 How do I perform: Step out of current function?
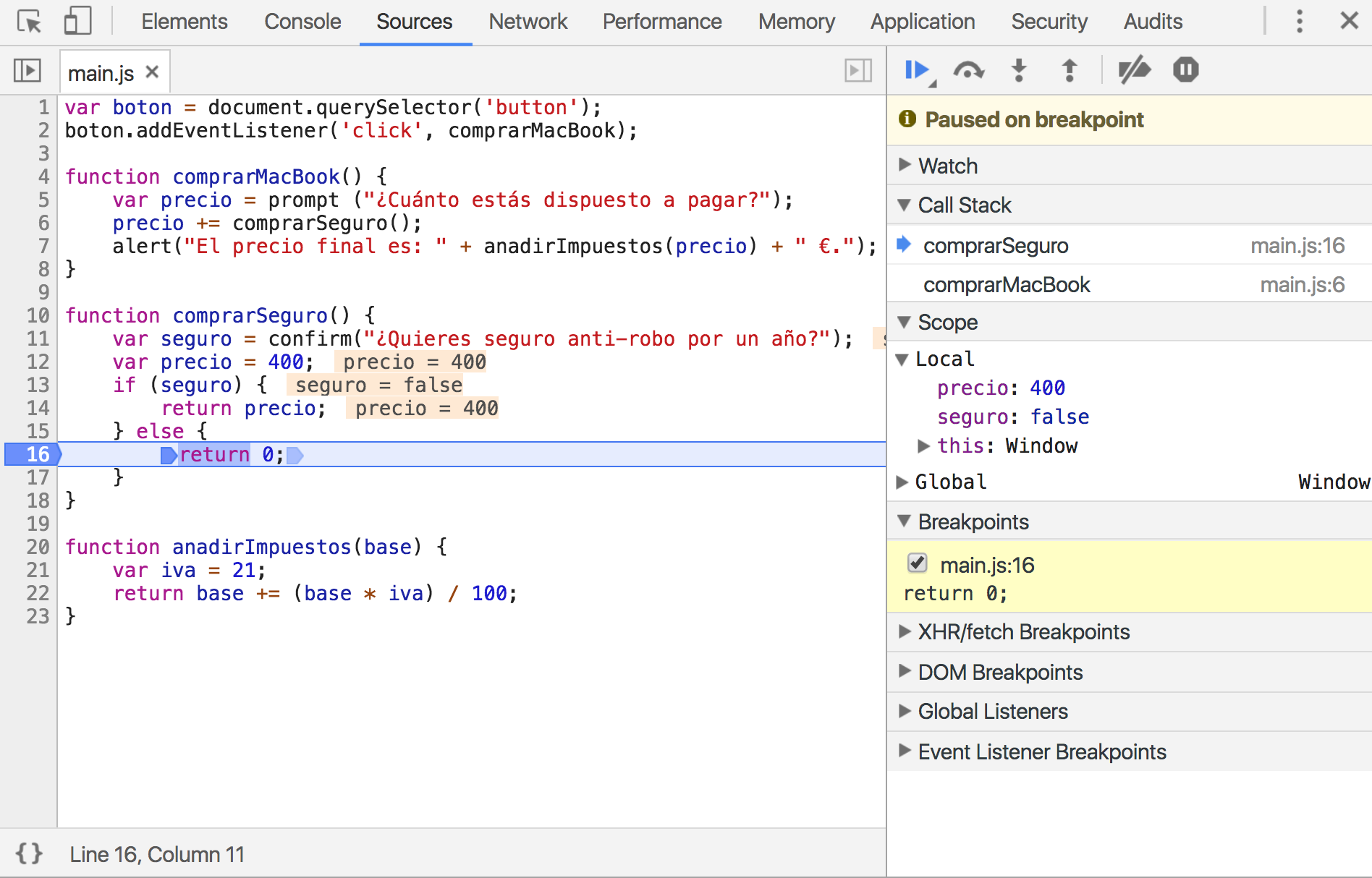(x=1070, y=70)
